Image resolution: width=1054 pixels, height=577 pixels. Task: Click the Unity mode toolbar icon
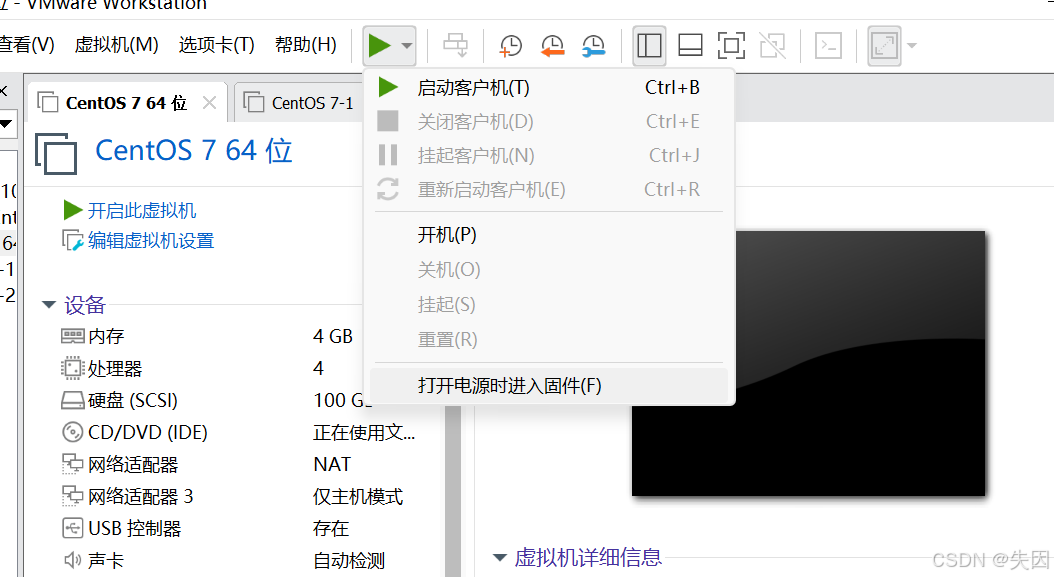[772, 46]
